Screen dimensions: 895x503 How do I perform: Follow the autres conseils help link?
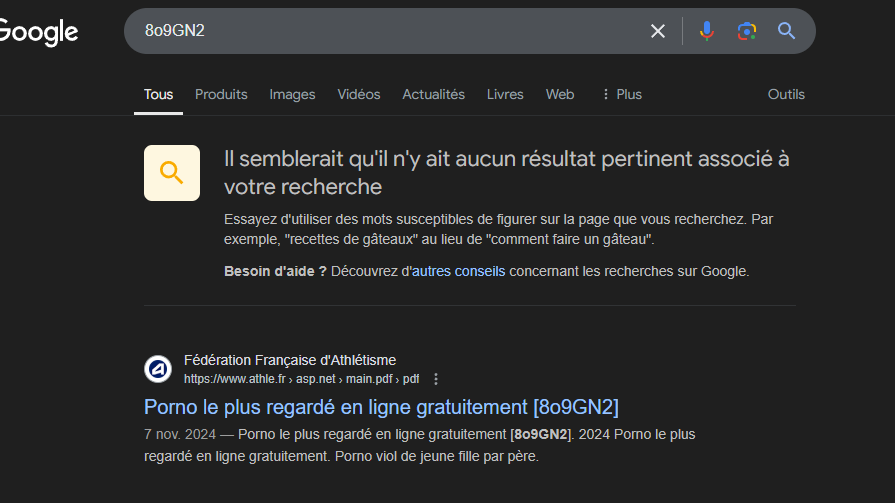[x=458, y=271]
